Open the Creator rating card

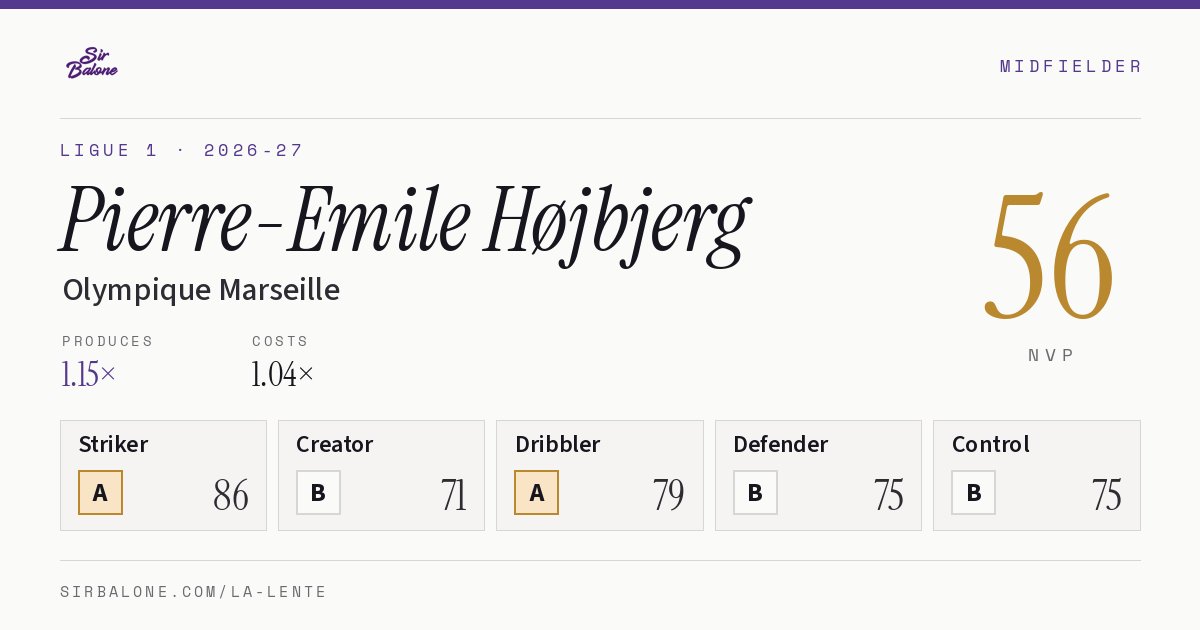pos(381,475)
